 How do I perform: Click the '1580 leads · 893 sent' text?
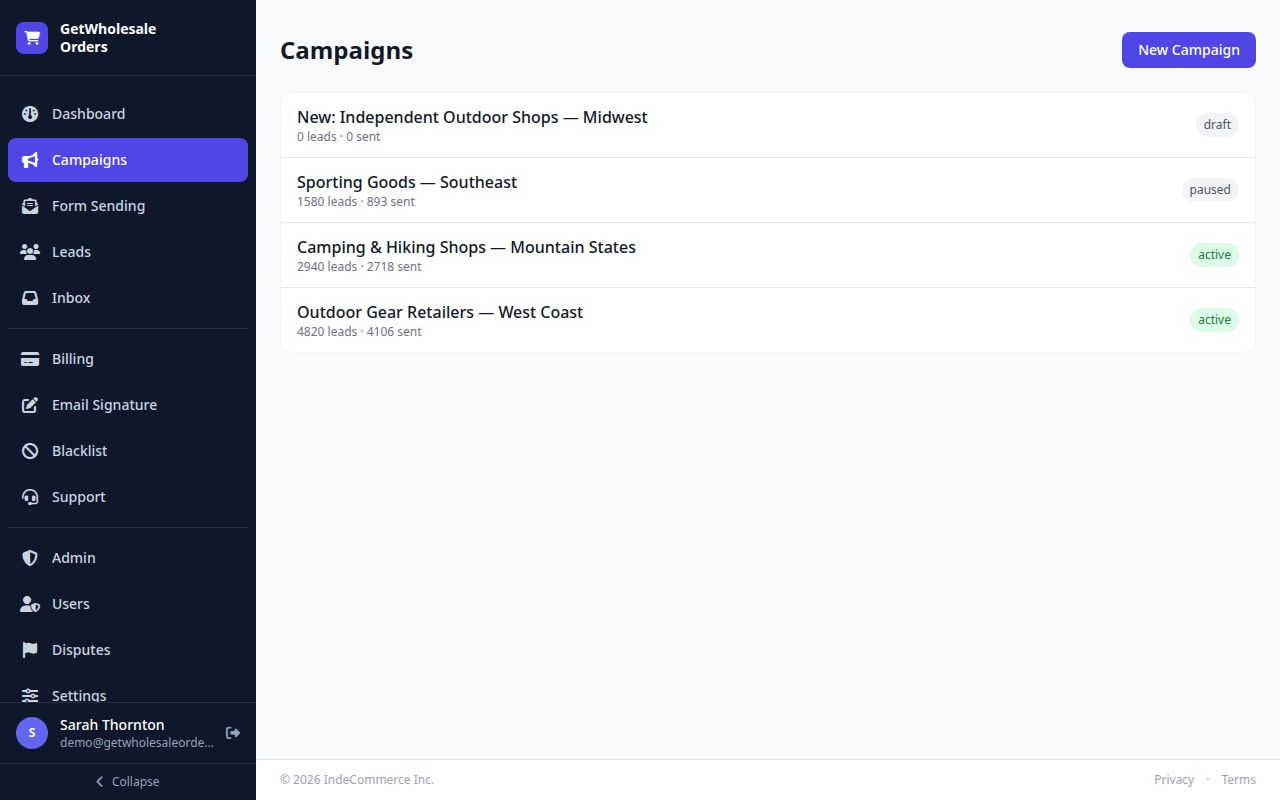click(x=356, y=202)
